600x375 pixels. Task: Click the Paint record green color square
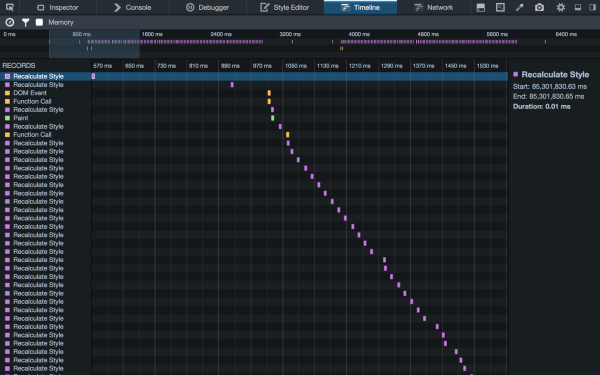(7, 118)
